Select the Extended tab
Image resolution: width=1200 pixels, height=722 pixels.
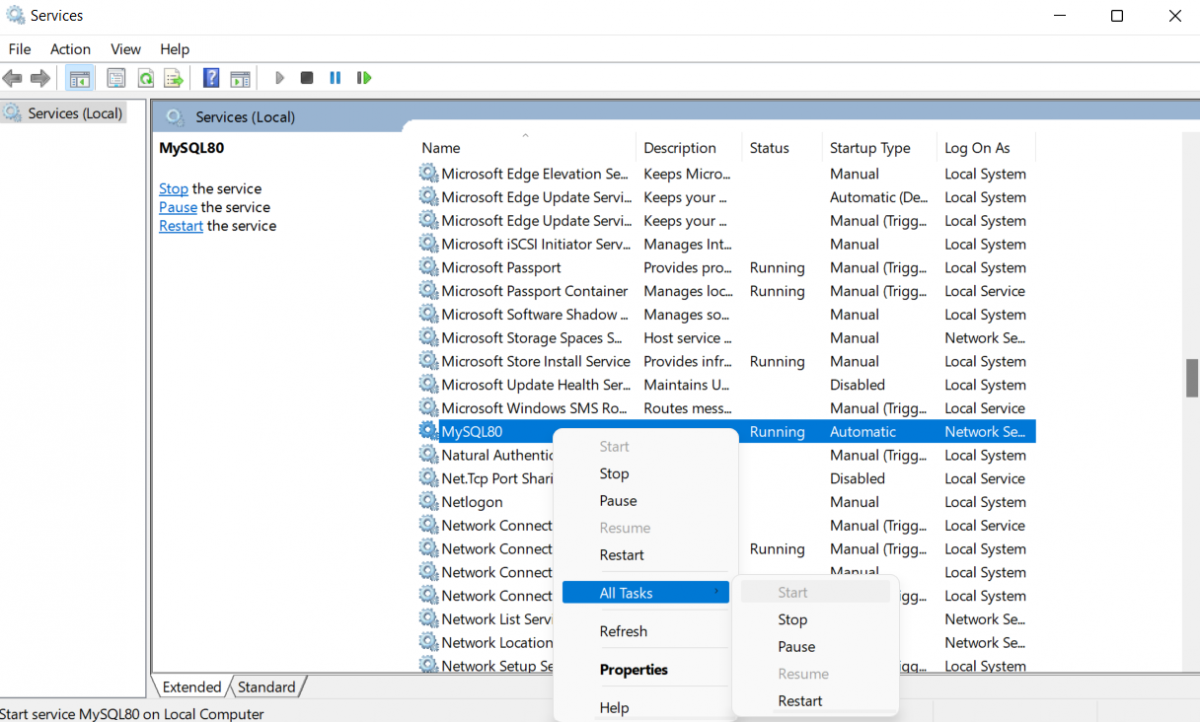click(190, 687)
